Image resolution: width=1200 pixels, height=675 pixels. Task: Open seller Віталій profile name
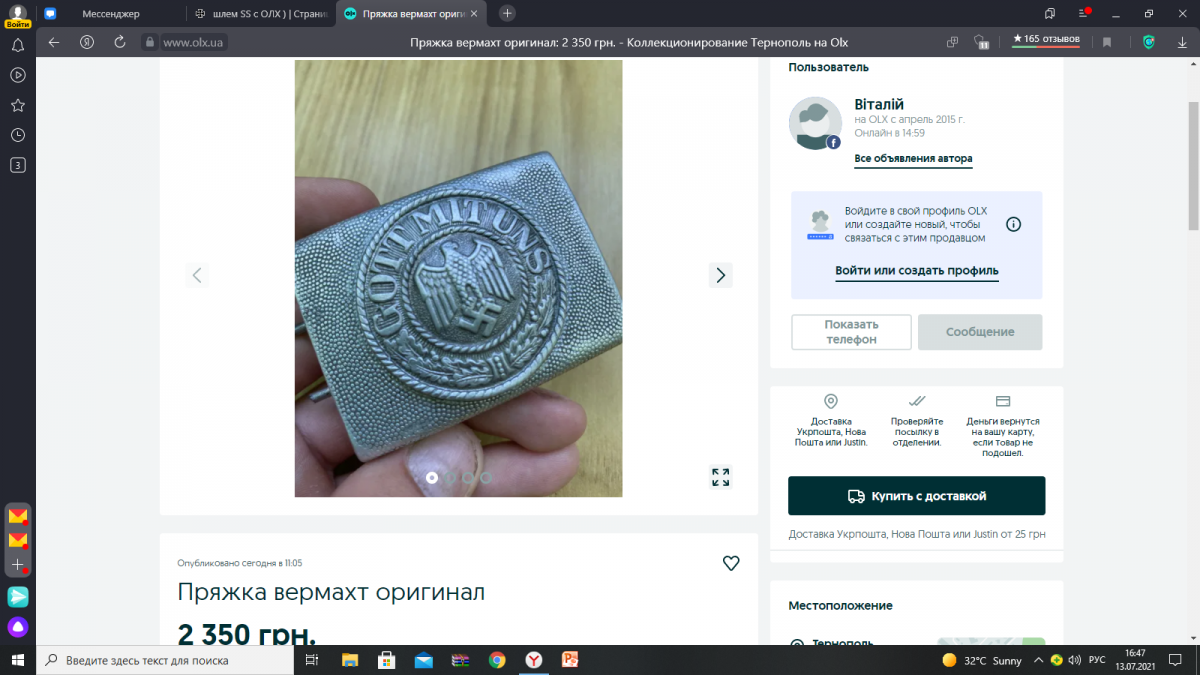pyautogui.click(x=879, y=104)
